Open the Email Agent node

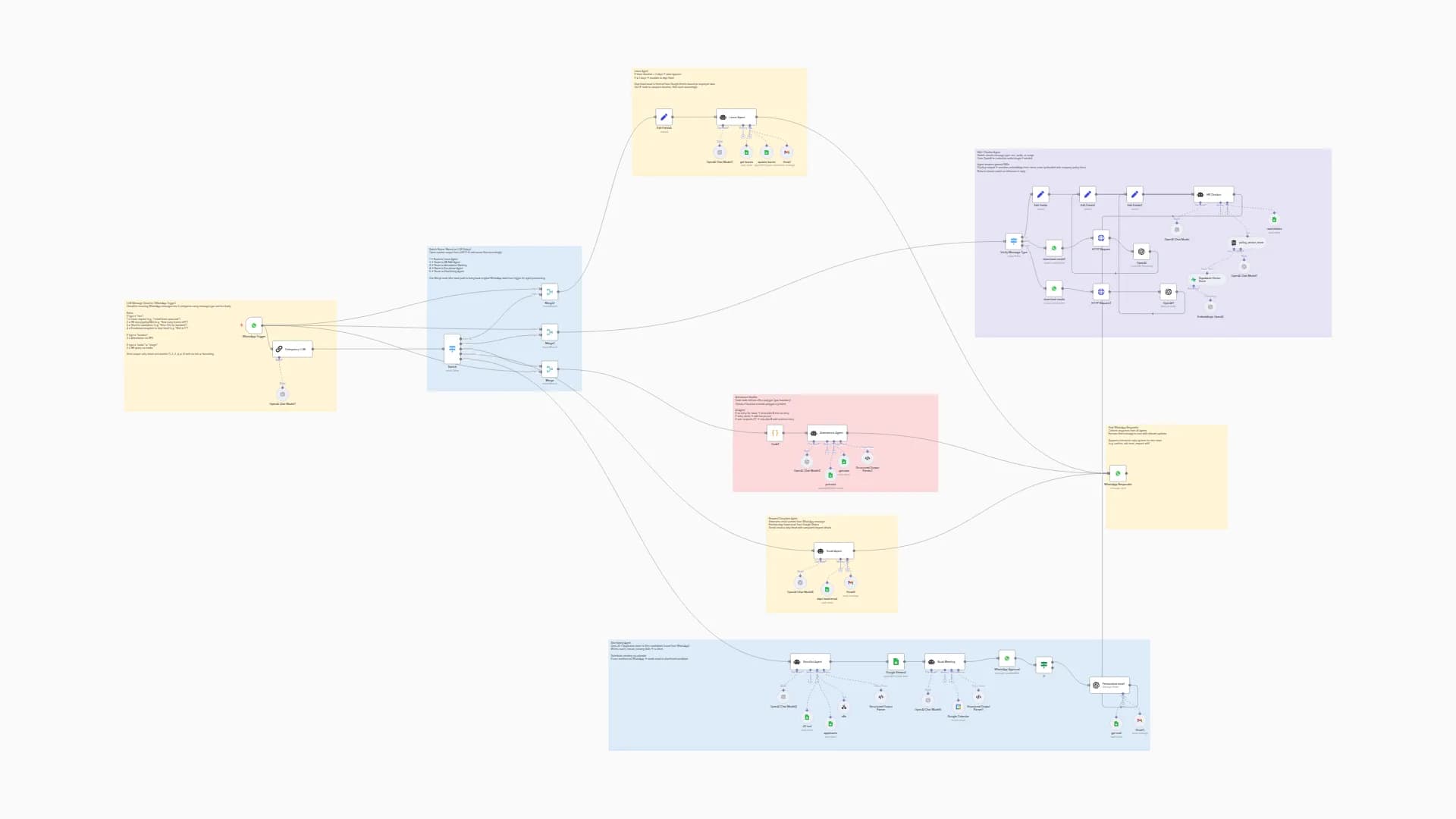[834, 551]
